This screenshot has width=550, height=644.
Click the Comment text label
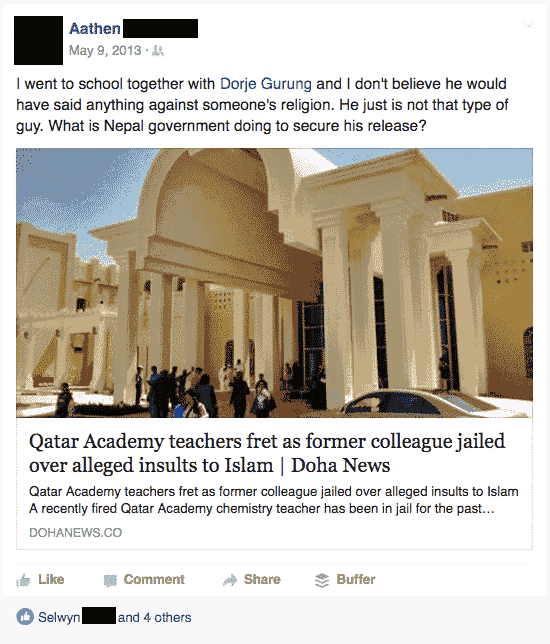pyautogui.click(x=154, y=580)
